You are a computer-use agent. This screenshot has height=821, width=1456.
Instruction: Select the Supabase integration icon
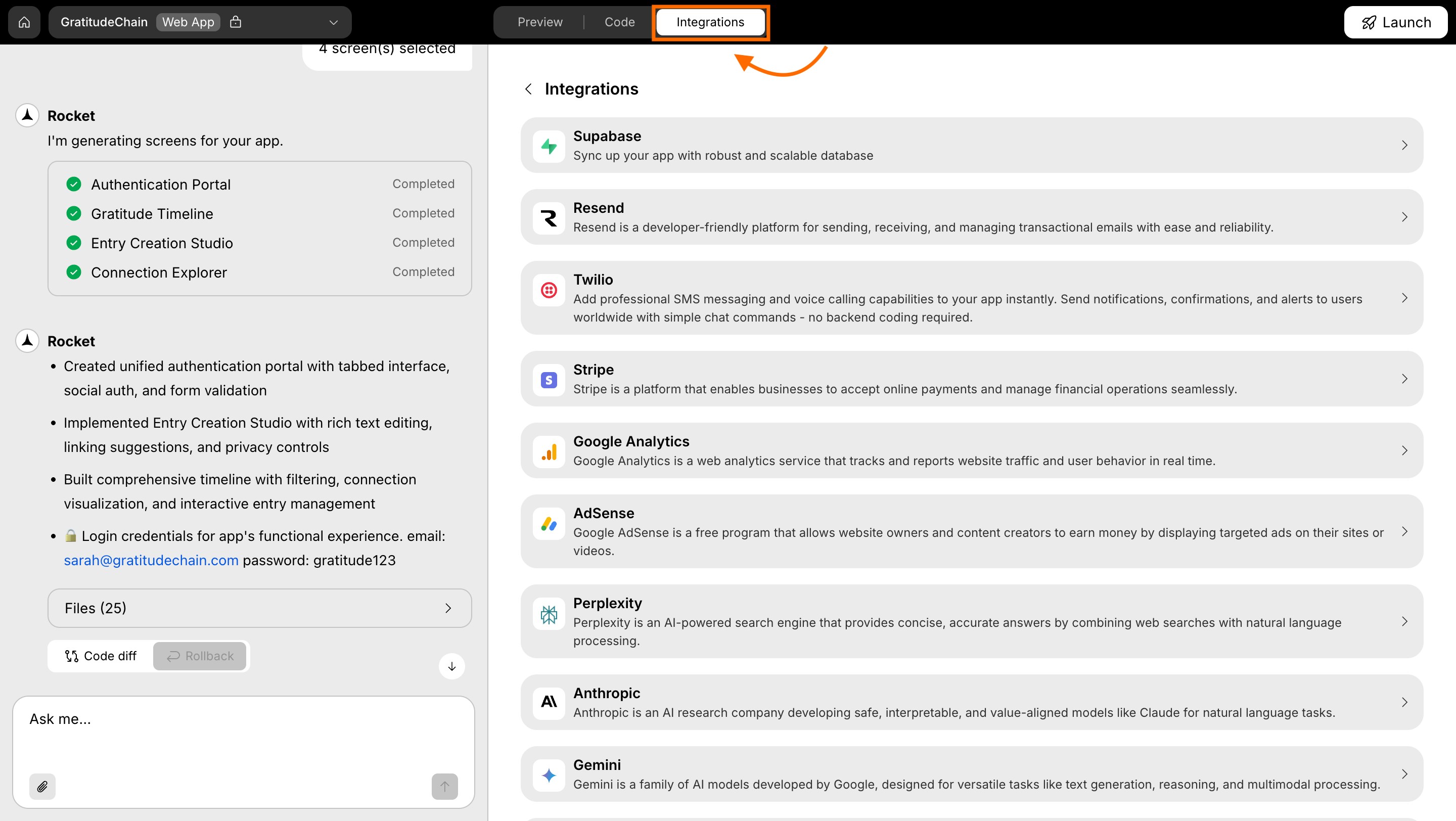click(x=548, y=146)
